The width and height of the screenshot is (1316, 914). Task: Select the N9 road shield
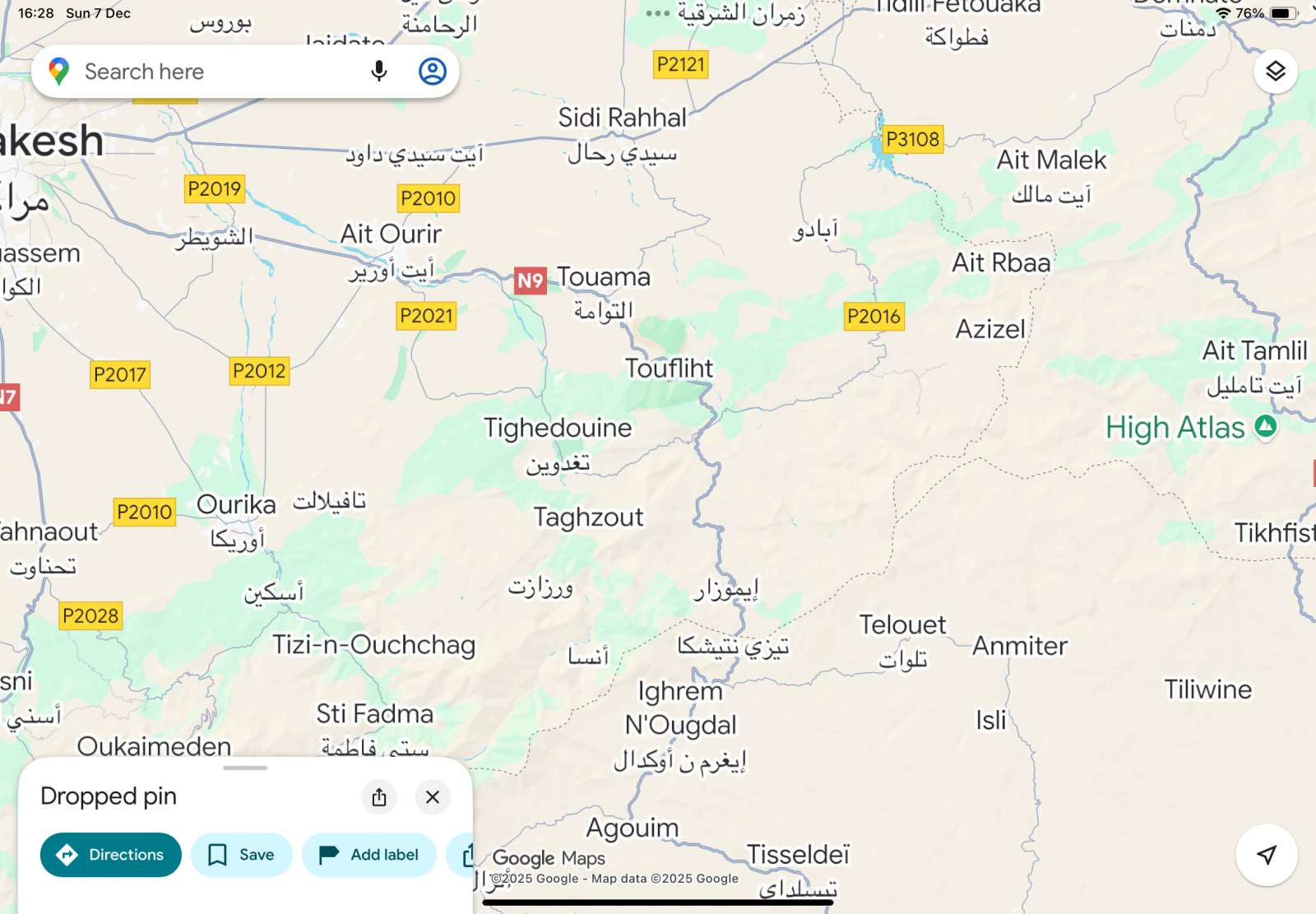[531, 281]
